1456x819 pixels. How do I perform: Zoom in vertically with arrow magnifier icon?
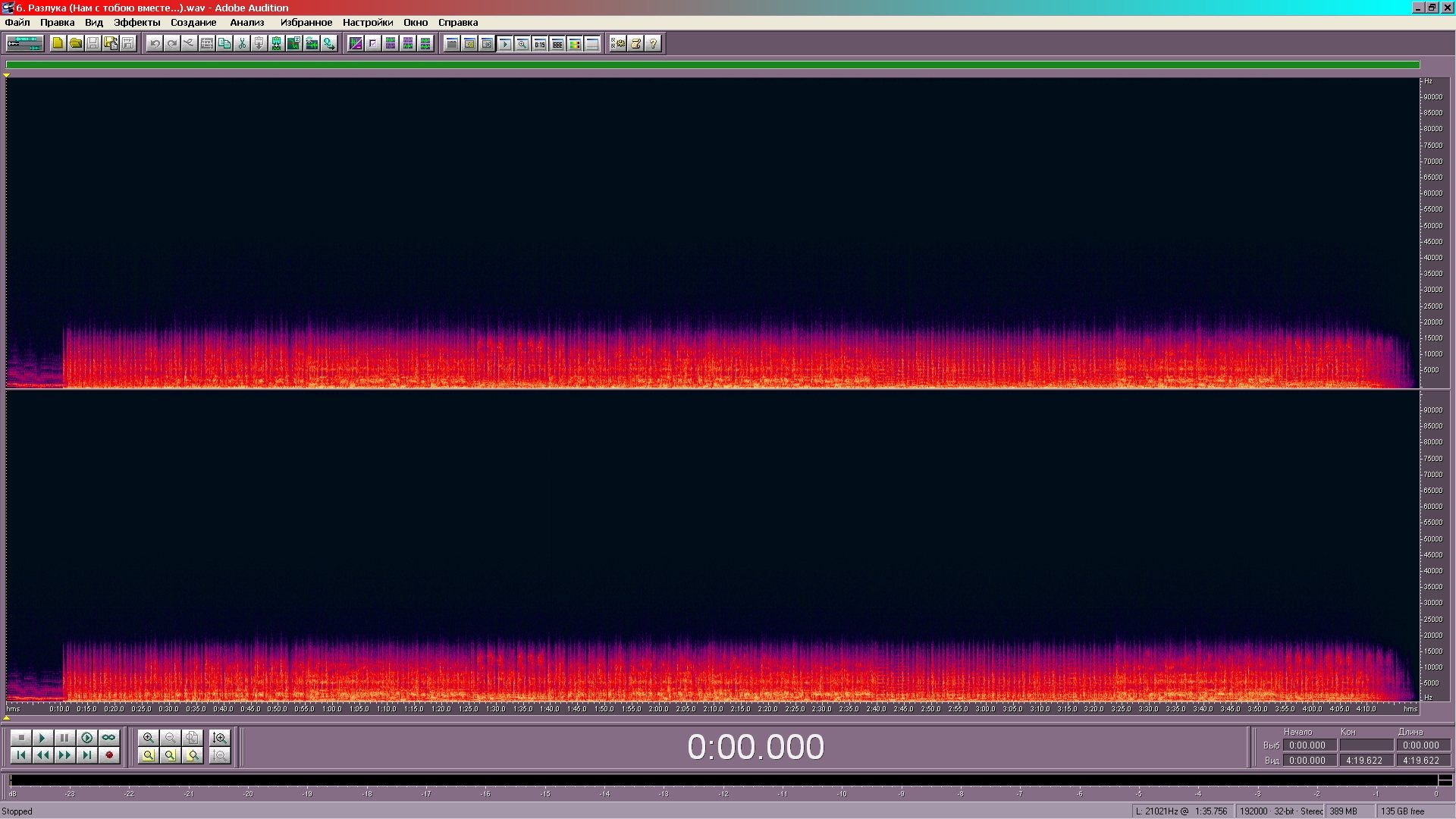click(x=220, y=738)
